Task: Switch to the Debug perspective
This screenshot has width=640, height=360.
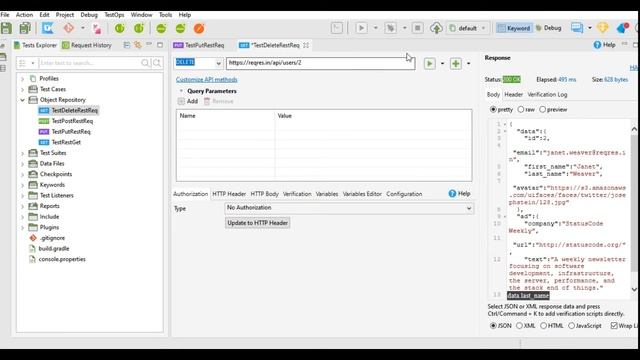Action: tap(548, 28)
